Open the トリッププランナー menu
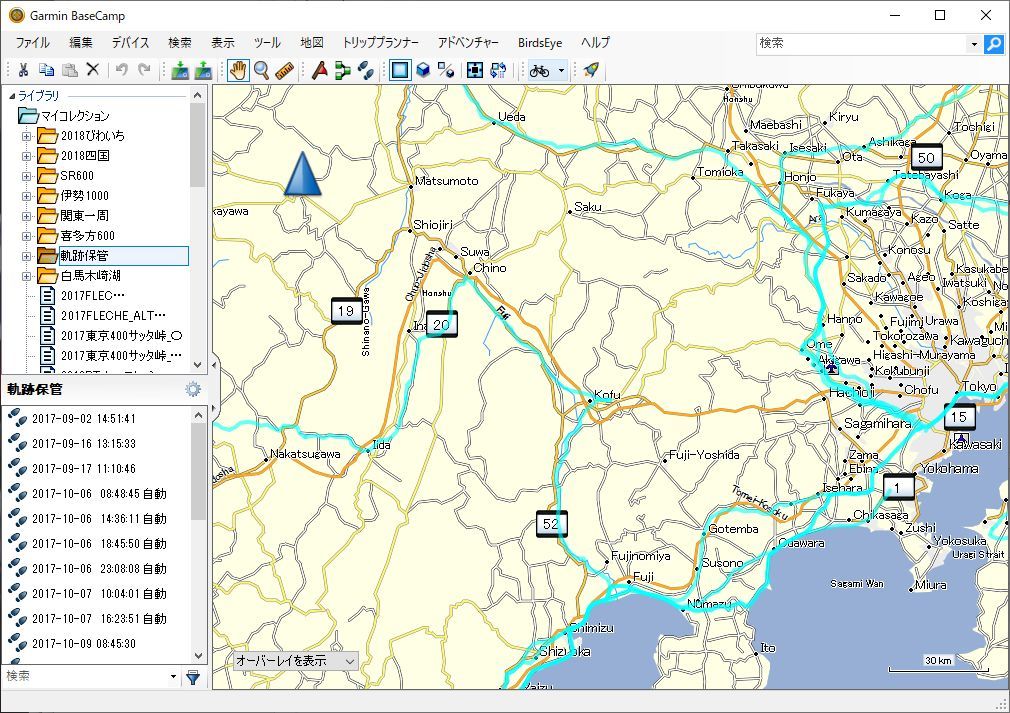 [381, 43]
